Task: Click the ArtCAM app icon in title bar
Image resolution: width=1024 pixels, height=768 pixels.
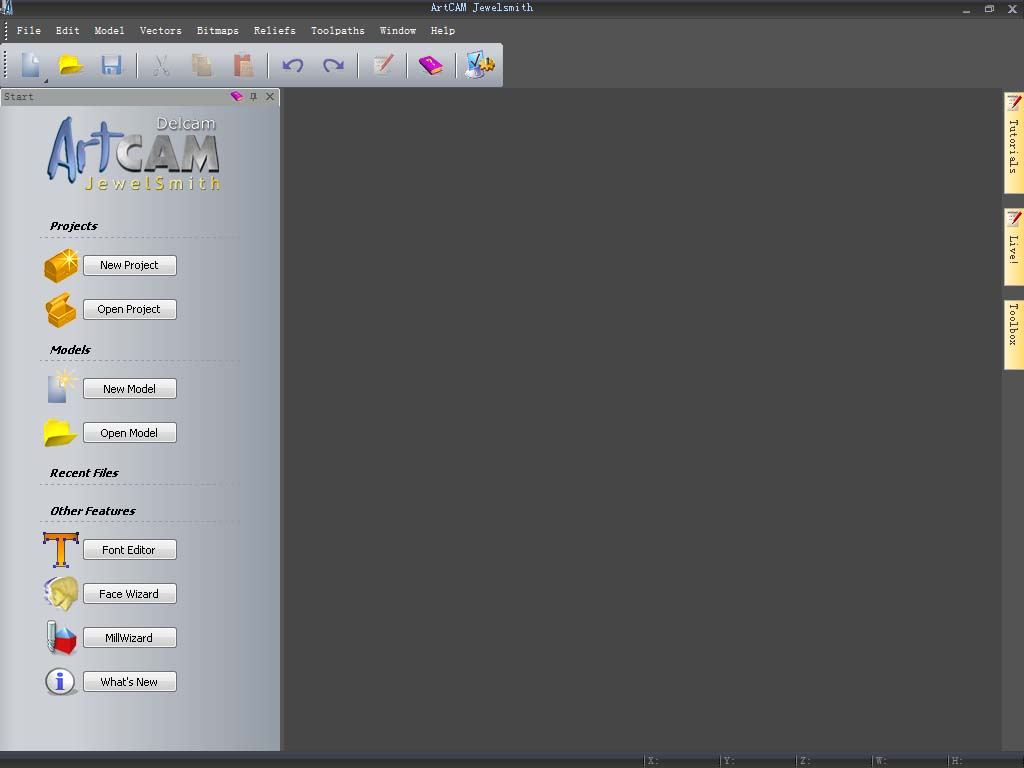Action: (7, 8)
